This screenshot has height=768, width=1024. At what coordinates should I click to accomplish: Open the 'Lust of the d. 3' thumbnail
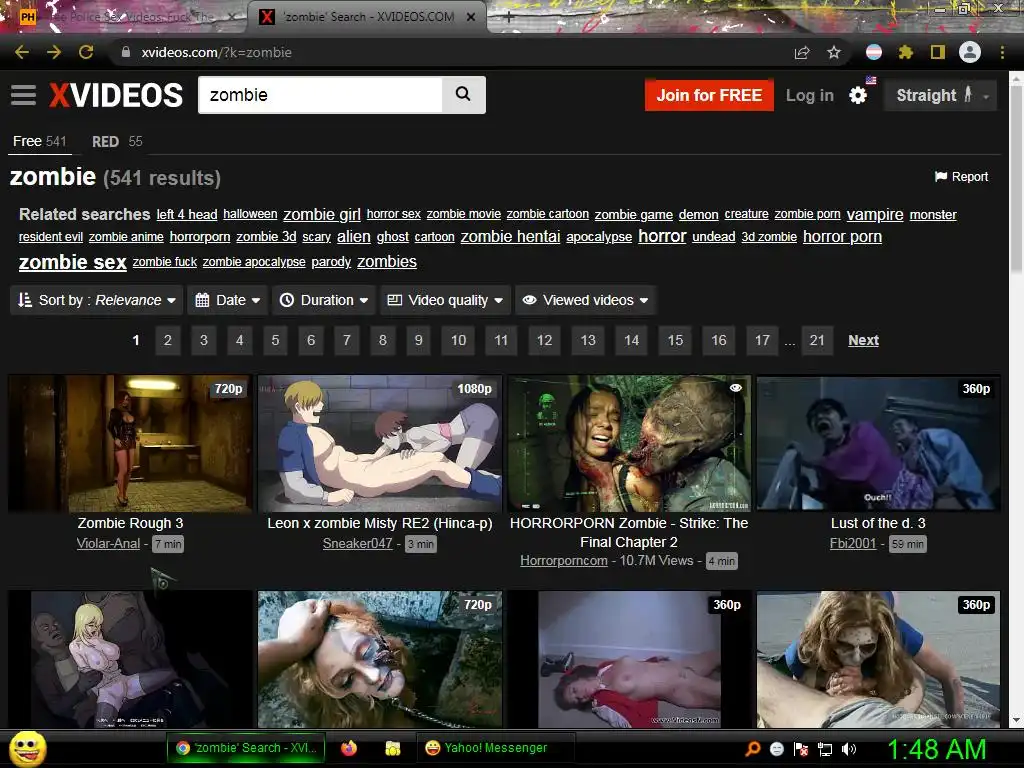coord(878,443)
